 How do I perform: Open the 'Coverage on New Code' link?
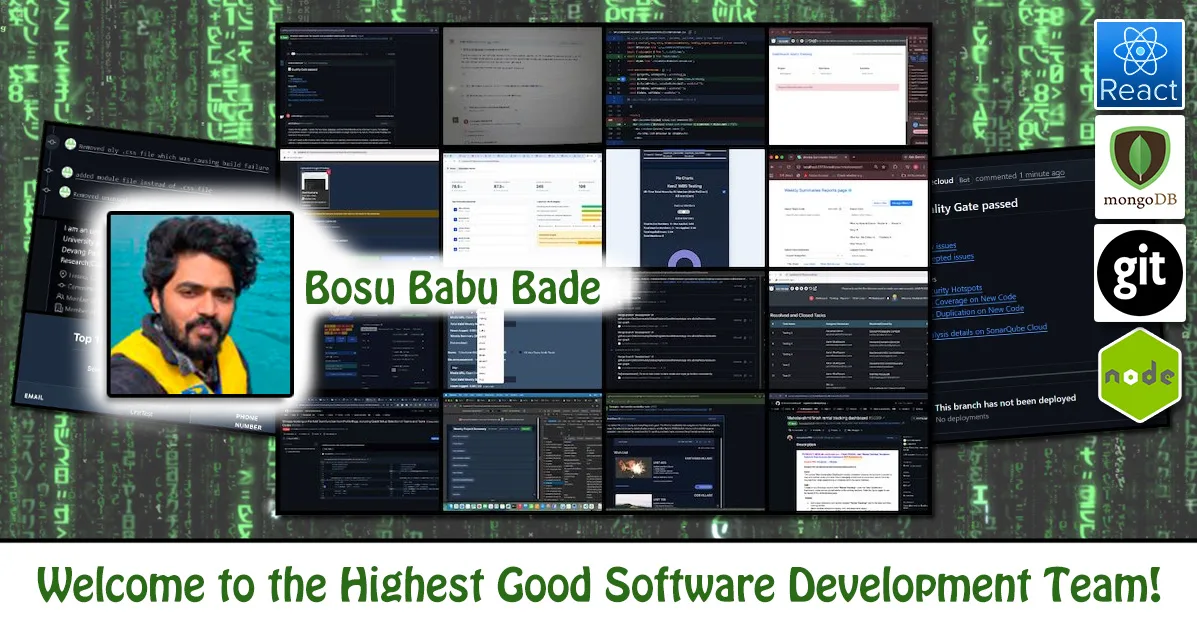click(x=976, y=299)
